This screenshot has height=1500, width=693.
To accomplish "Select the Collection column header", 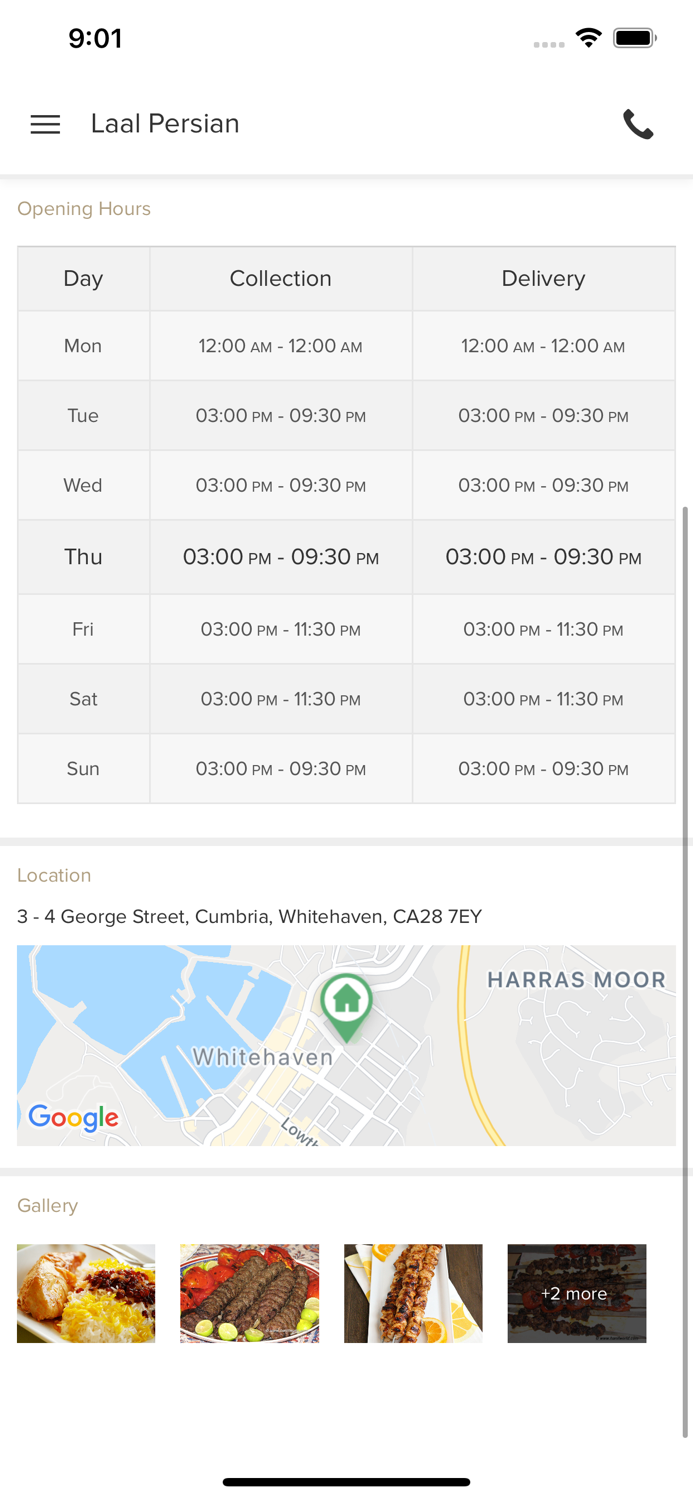I will click(281, 279).
